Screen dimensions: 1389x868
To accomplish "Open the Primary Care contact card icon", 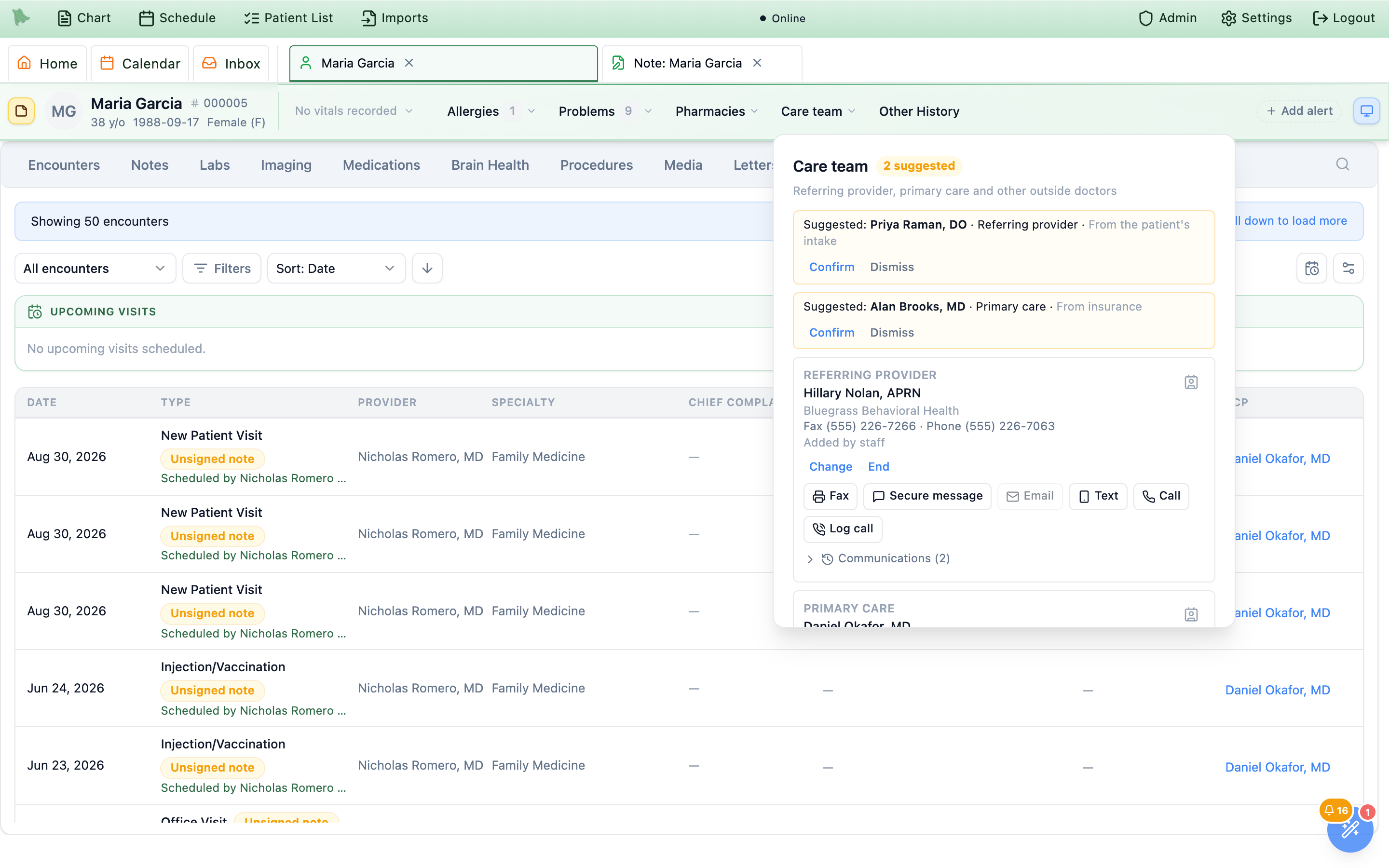I will (x=1191, y=614).
